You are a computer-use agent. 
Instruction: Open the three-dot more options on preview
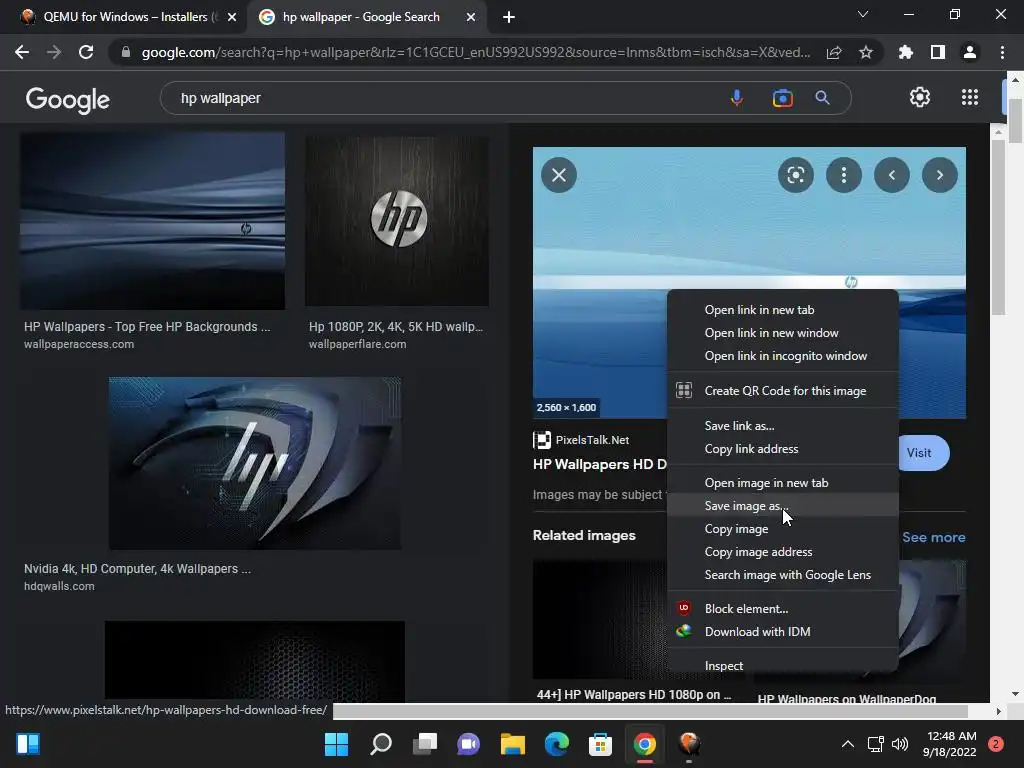click(x=844, y=175)
